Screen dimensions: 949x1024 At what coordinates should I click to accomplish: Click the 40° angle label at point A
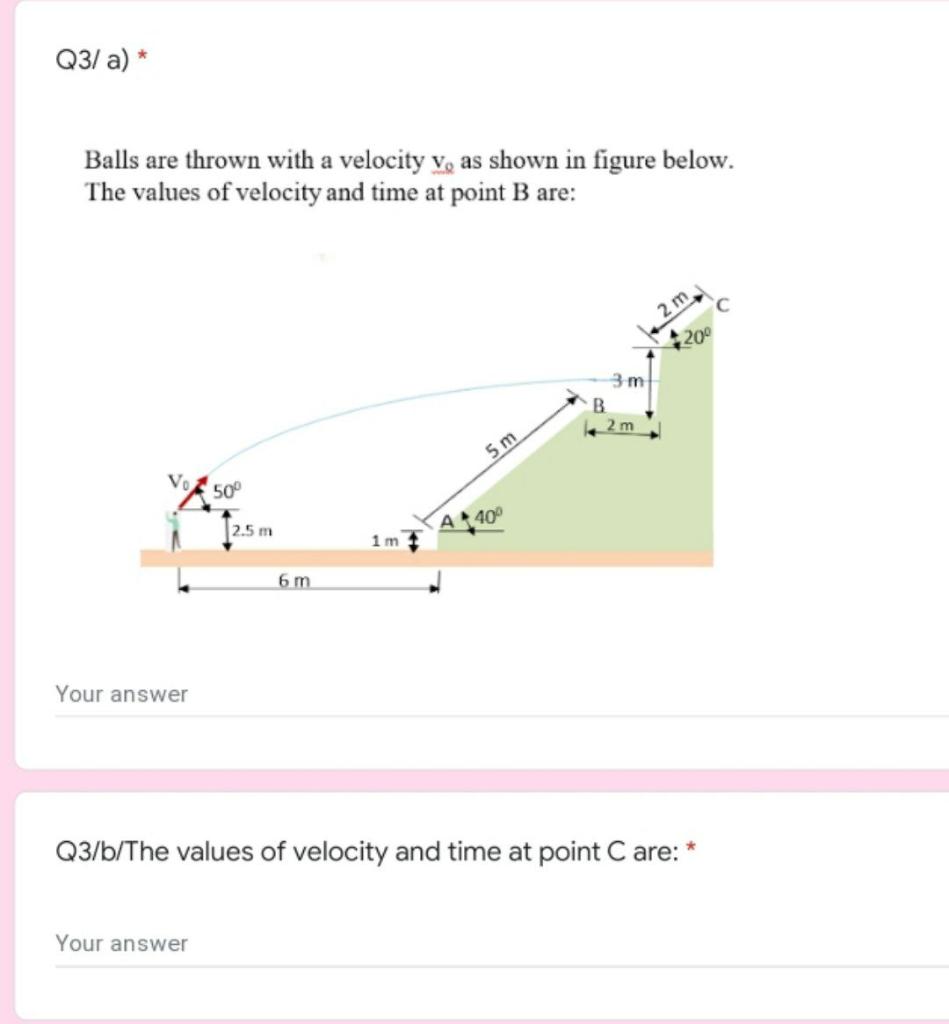(487, 516)
